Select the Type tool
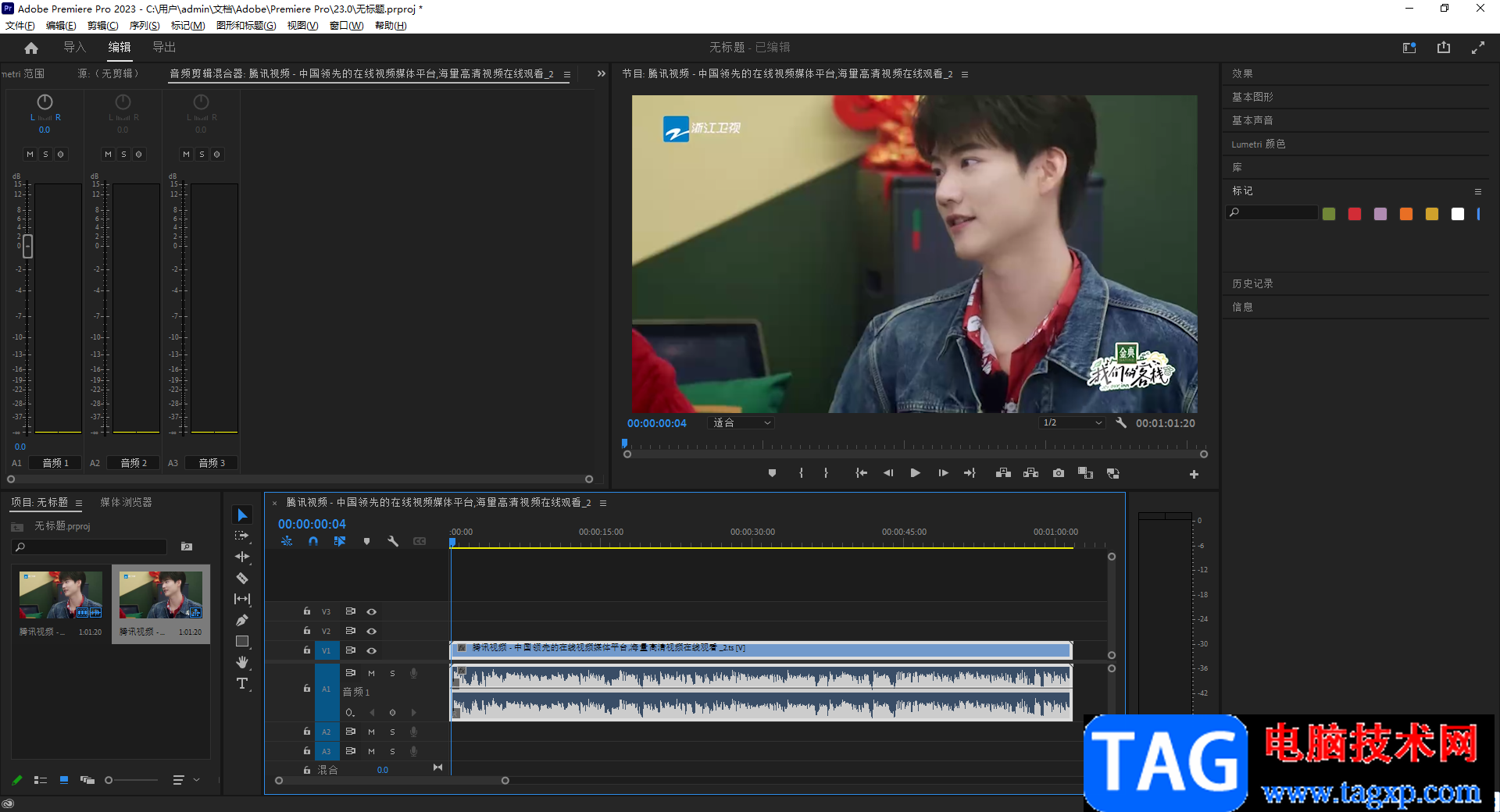The width and height of the screenshot is (1500, 812). [242, 683]
